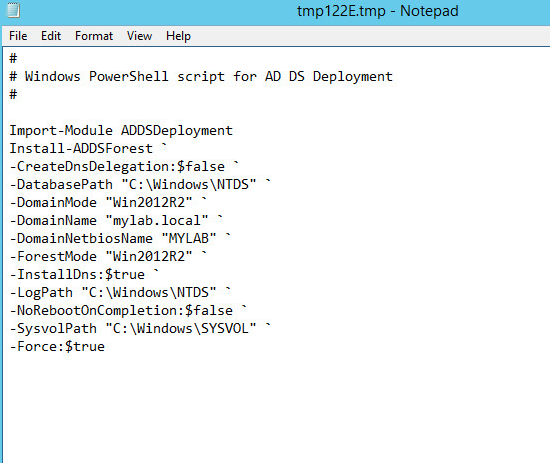The width and height of the screenshot is (550, 463).
Task: Click on the -SysvolPath "C:\Windows\SYSVOL" line
Action: coord(140,328)
